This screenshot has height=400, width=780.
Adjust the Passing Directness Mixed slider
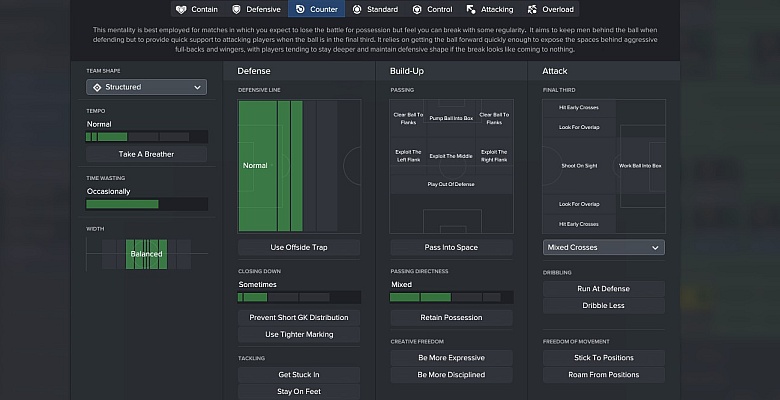(451, 298)
